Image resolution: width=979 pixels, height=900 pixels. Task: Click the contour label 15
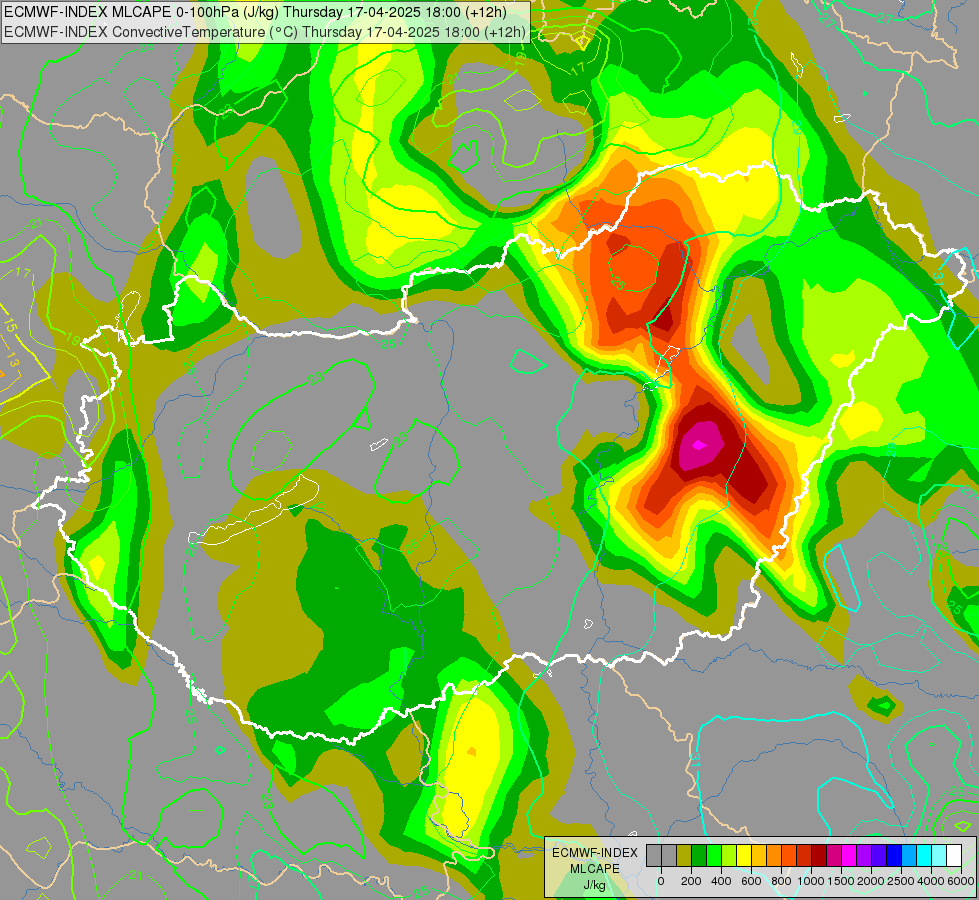pos(9,325)
